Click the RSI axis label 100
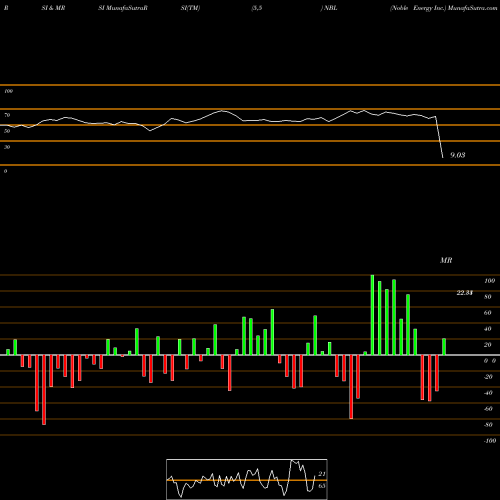This screenshot has height=500, width=500. point(8,91)
